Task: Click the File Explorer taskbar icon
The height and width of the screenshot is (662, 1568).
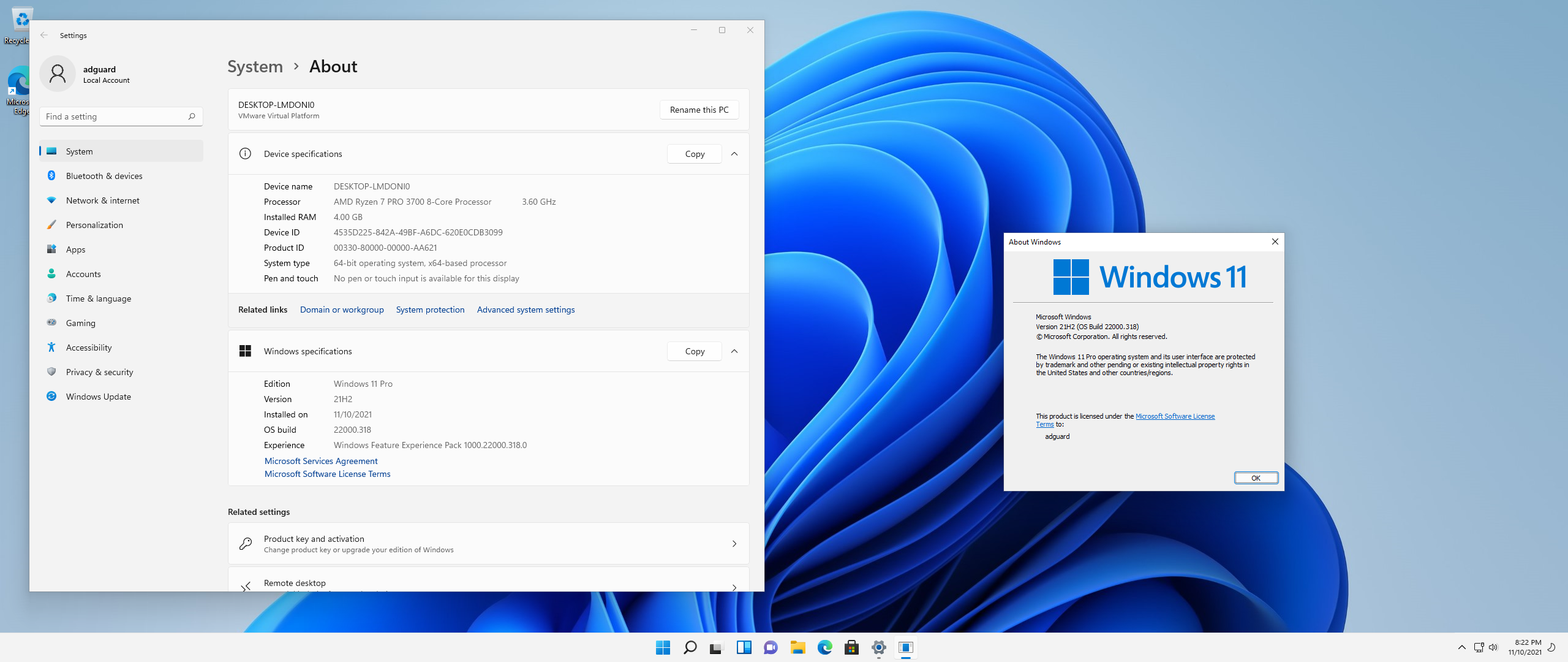Action: 797,647
